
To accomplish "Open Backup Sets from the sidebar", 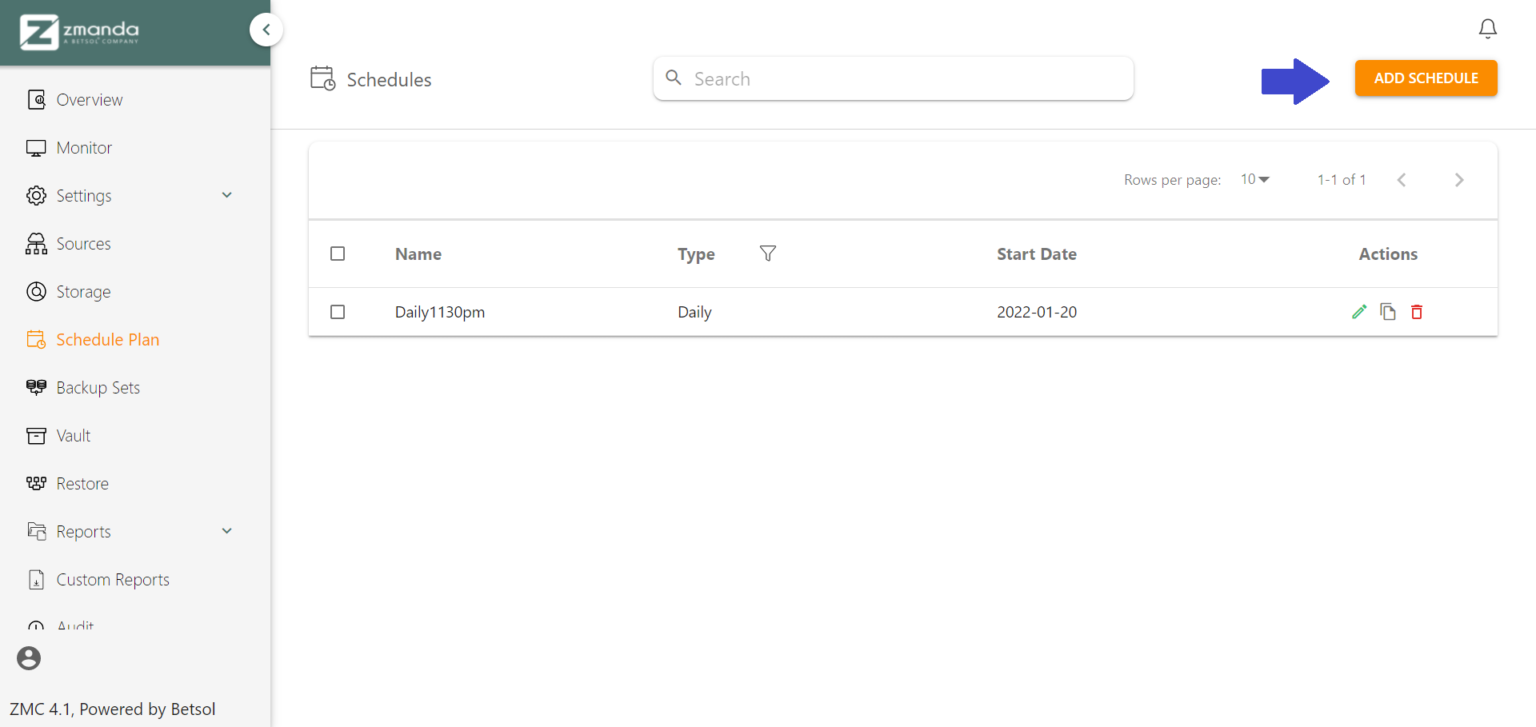I will 98,387.
